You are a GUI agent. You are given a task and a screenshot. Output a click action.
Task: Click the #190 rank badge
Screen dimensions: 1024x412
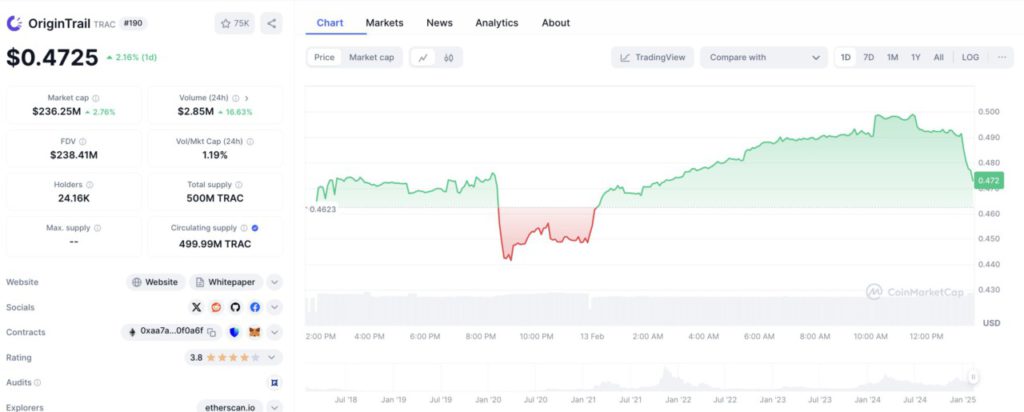pyautogui.click(x=133, y=24)
